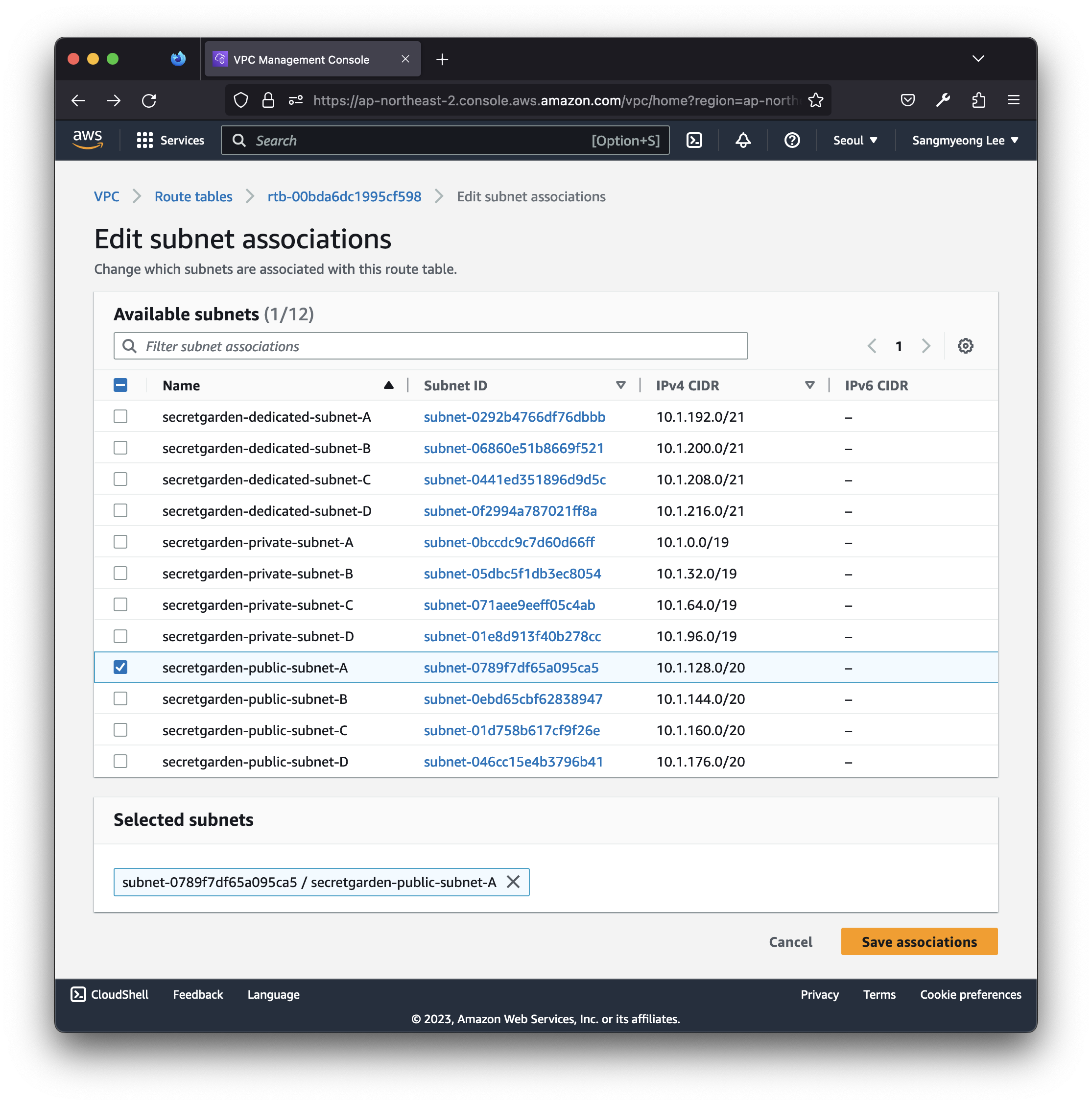The width and height of the screenshot is (1092, 1105).
Task: Open the help question mark menu
Action: (x=792, y=140)
